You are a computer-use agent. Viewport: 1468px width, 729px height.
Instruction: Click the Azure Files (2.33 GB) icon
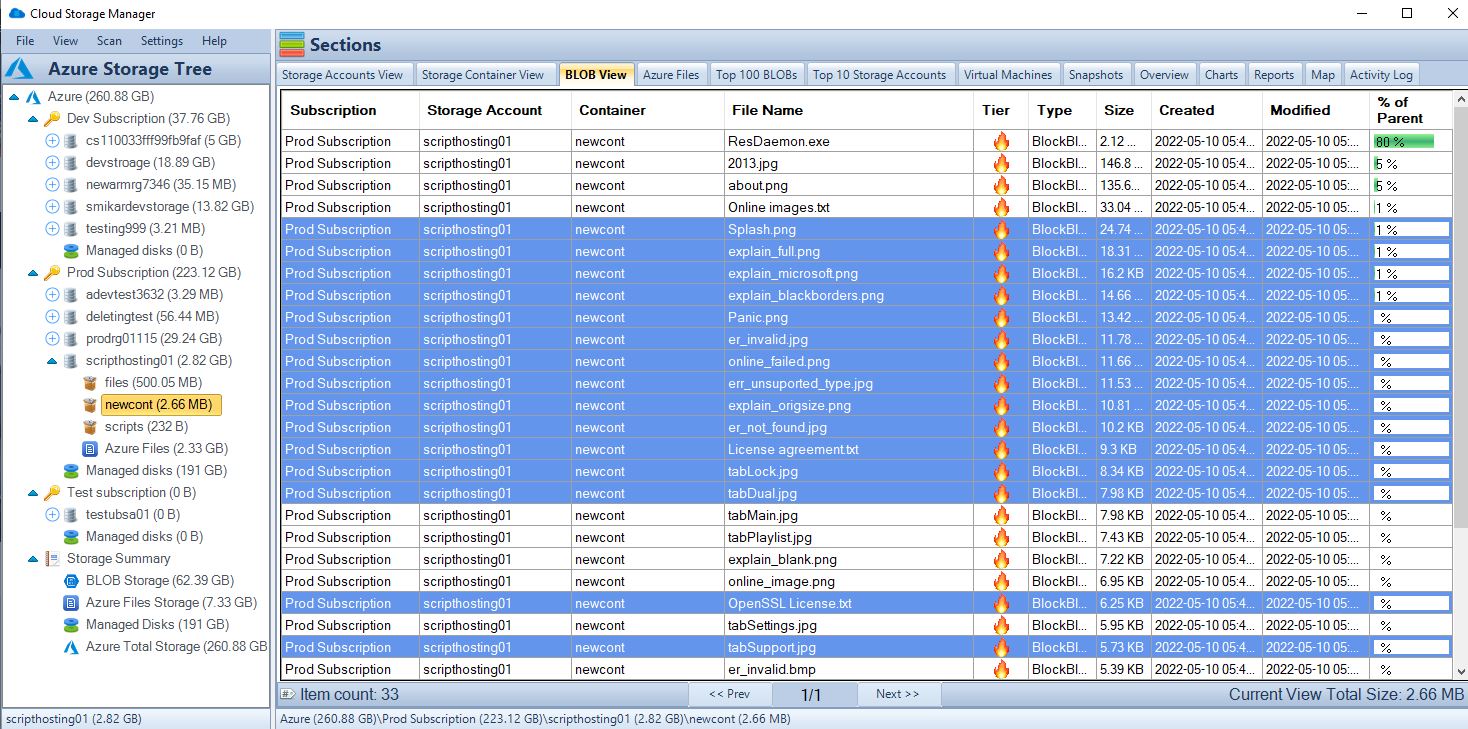tap(90, 448)
